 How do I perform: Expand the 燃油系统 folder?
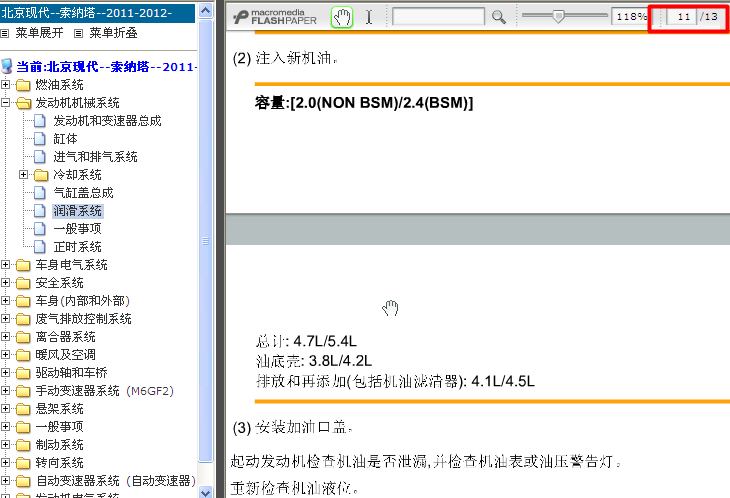(x=6, y=85)
